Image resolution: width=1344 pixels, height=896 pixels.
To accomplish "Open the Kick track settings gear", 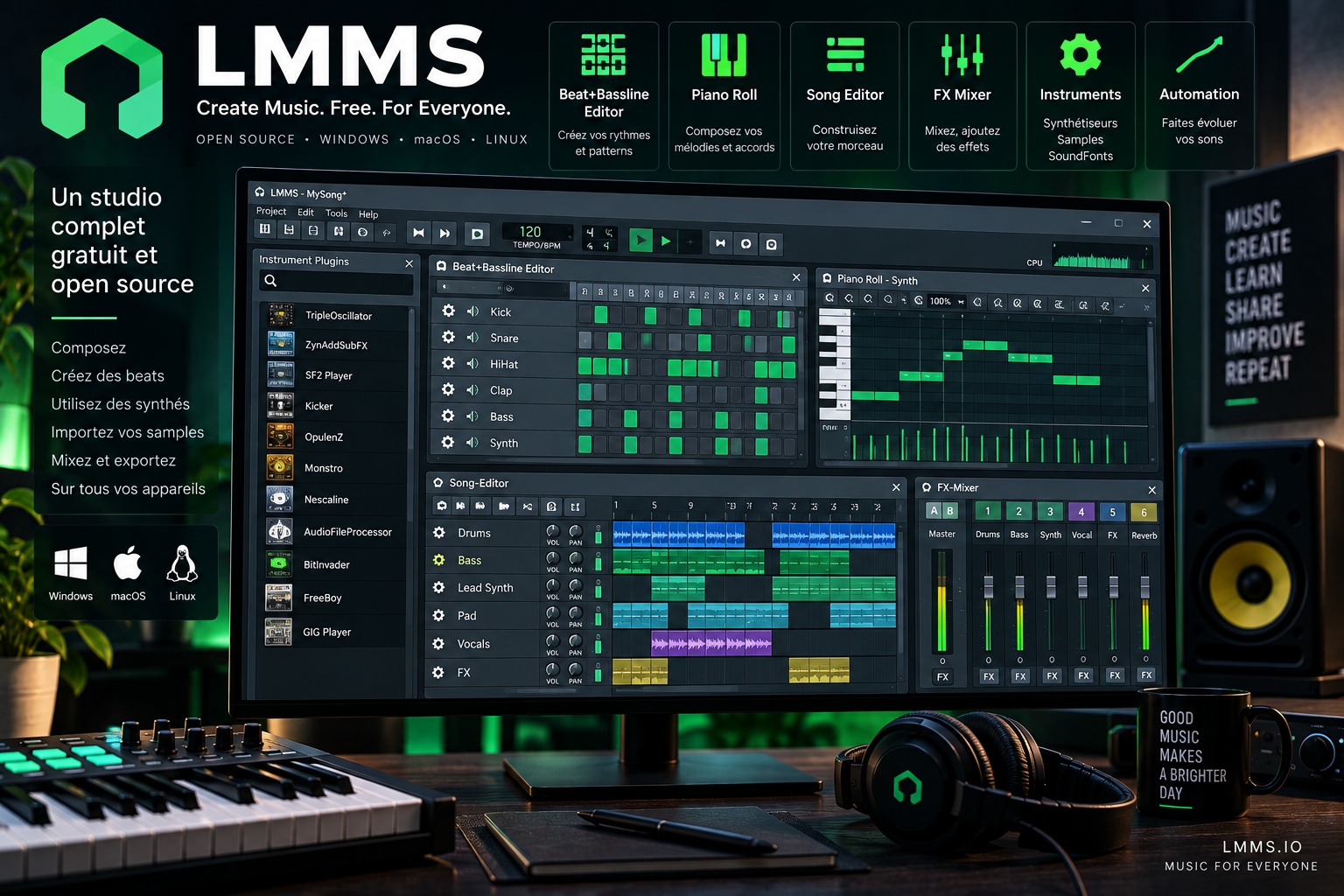I will (x=448, y=311).
